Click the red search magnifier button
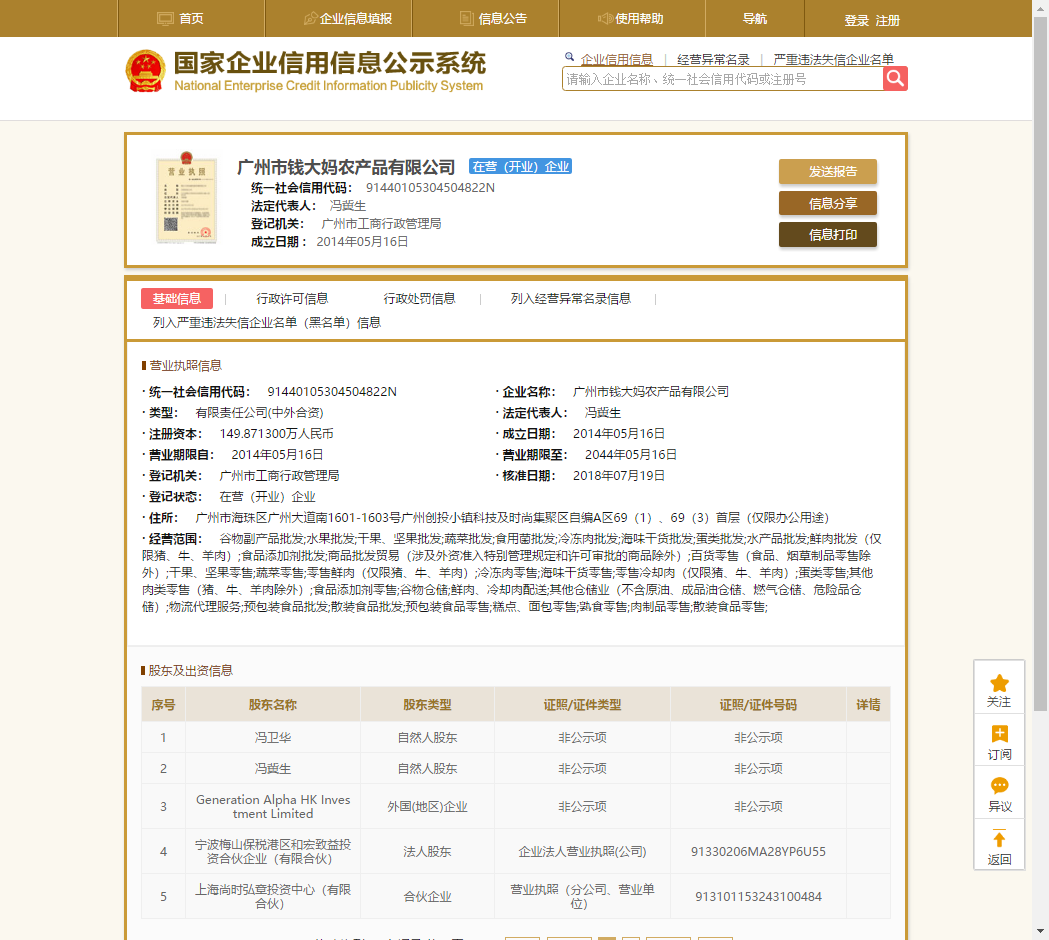The image size is (1049, 940). point(895,79)
